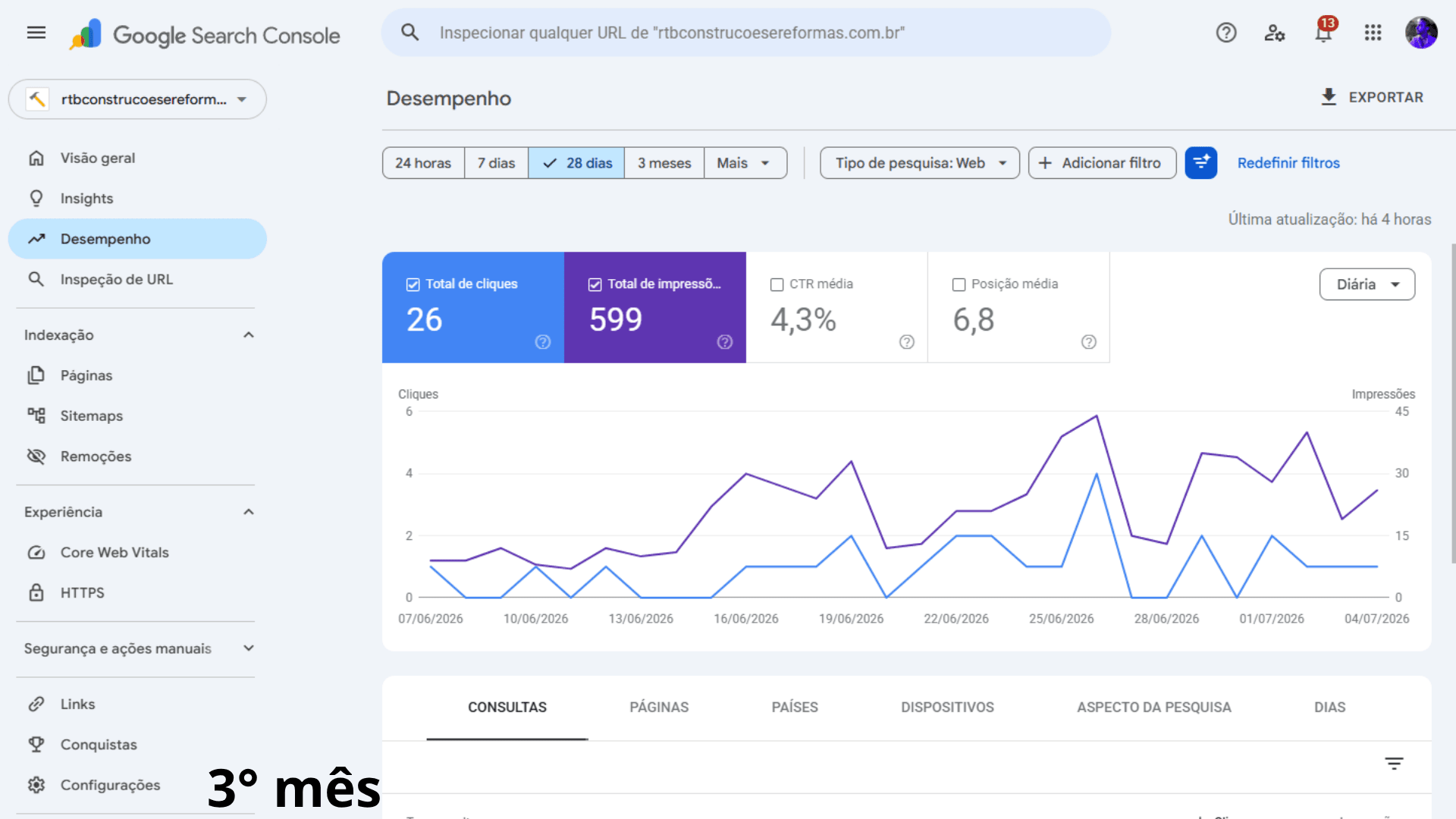The width and height of the screenshot is (1456, 819).
Task: Click the Redefinir filtros link
Action: 1288,163
